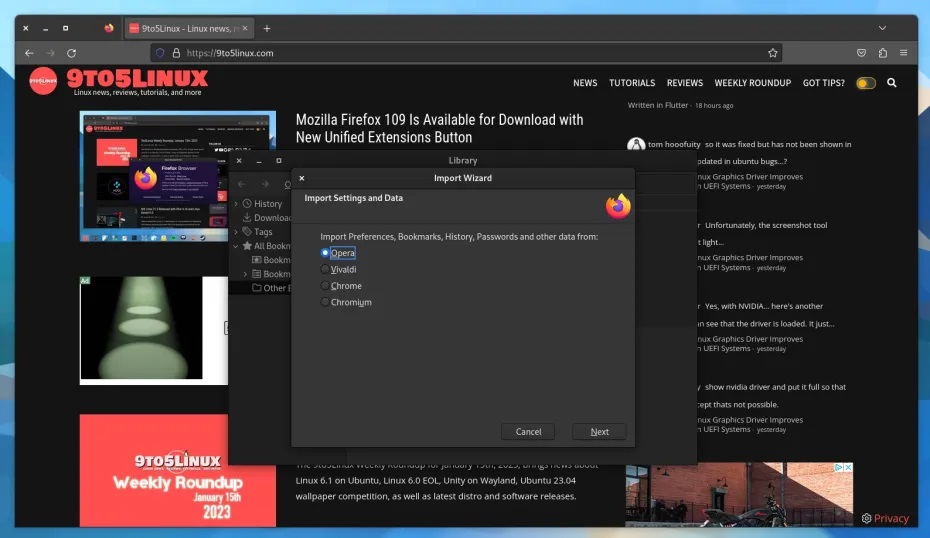Go to the WEEKLY ROUNDUP menu
930x538 pixels.
(x=752, y=83)
